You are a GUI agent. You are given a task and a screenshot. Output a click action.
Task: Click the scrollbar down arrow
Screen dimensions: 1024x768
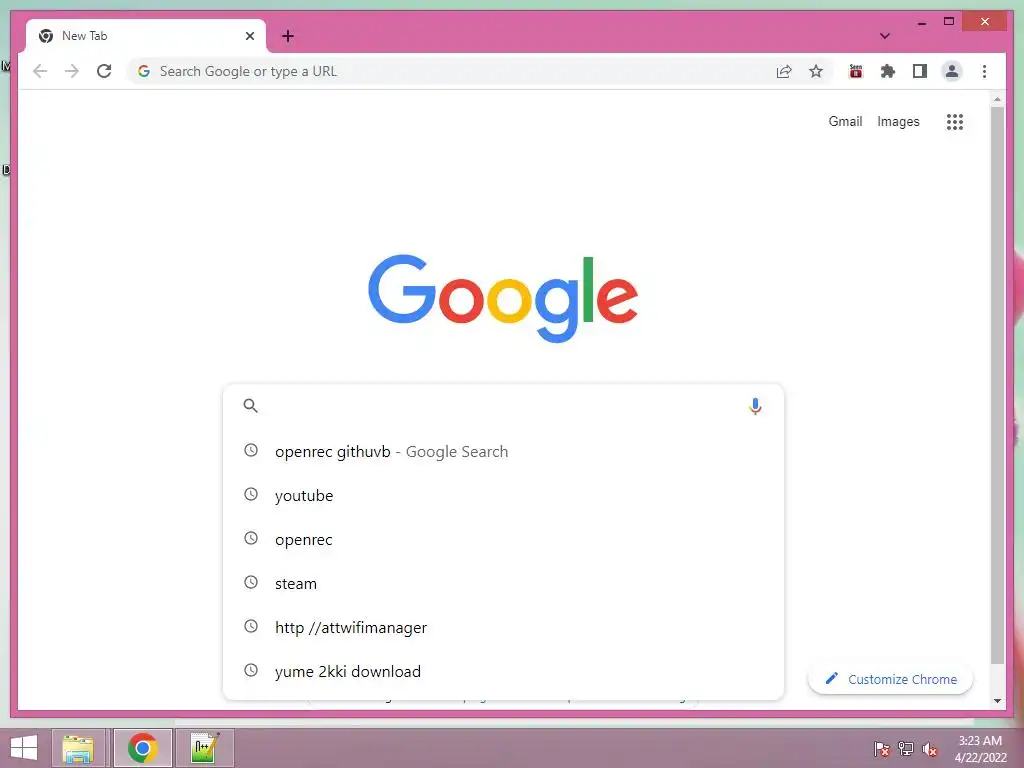[x=997, y=701]
